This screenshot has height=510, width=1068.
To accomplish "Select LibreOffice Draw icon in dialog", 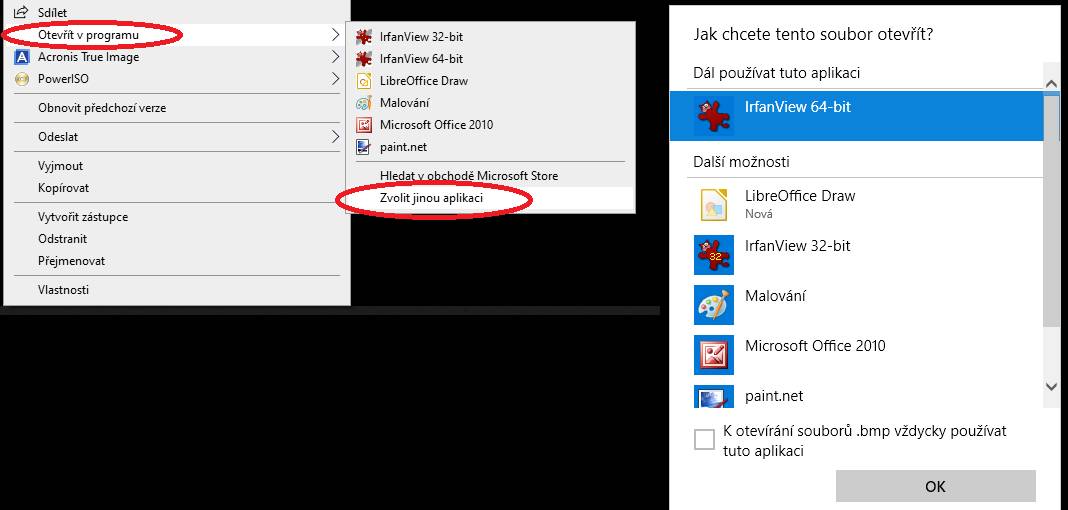I will 714,204.
